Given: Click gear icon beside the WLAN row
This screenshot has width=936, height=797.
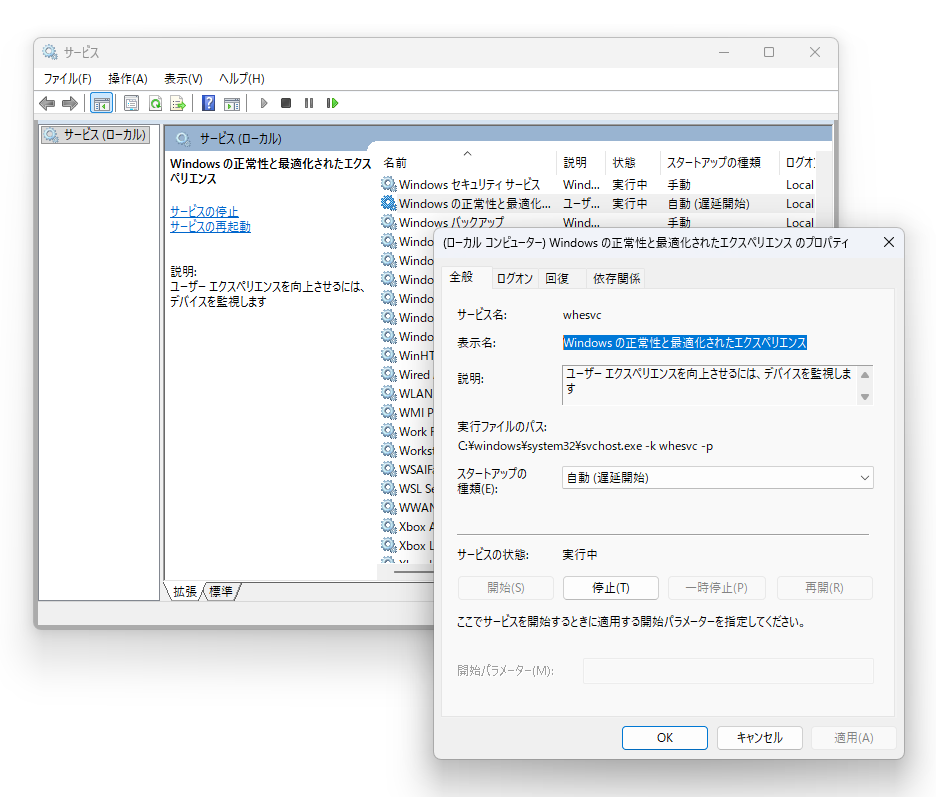Looking at the screenshot, I should [x=389, y=393].
